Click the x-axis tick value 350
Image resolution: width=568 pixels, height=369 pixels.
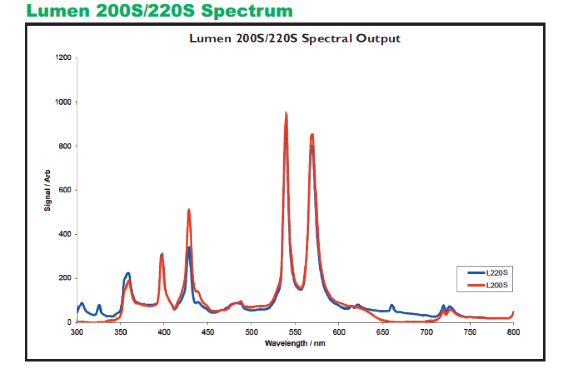click(x=120, y=332)
